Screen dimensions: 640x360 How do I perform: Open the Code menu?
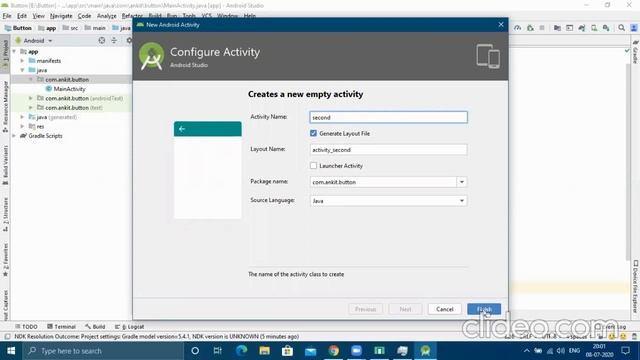pyautogui.click(x=84, y=16)
